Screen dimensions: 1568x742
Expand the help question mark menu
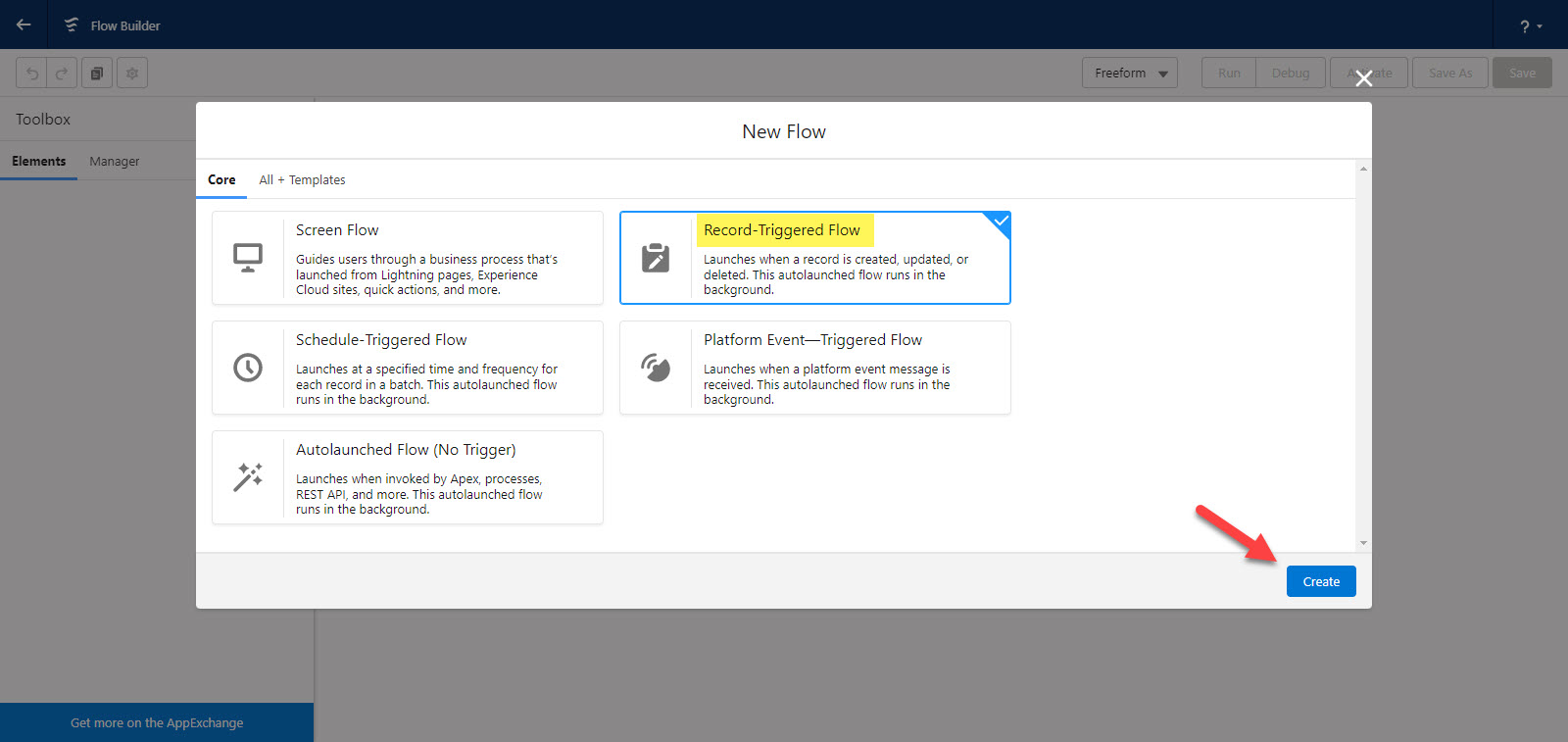(x=1530, y=26)
